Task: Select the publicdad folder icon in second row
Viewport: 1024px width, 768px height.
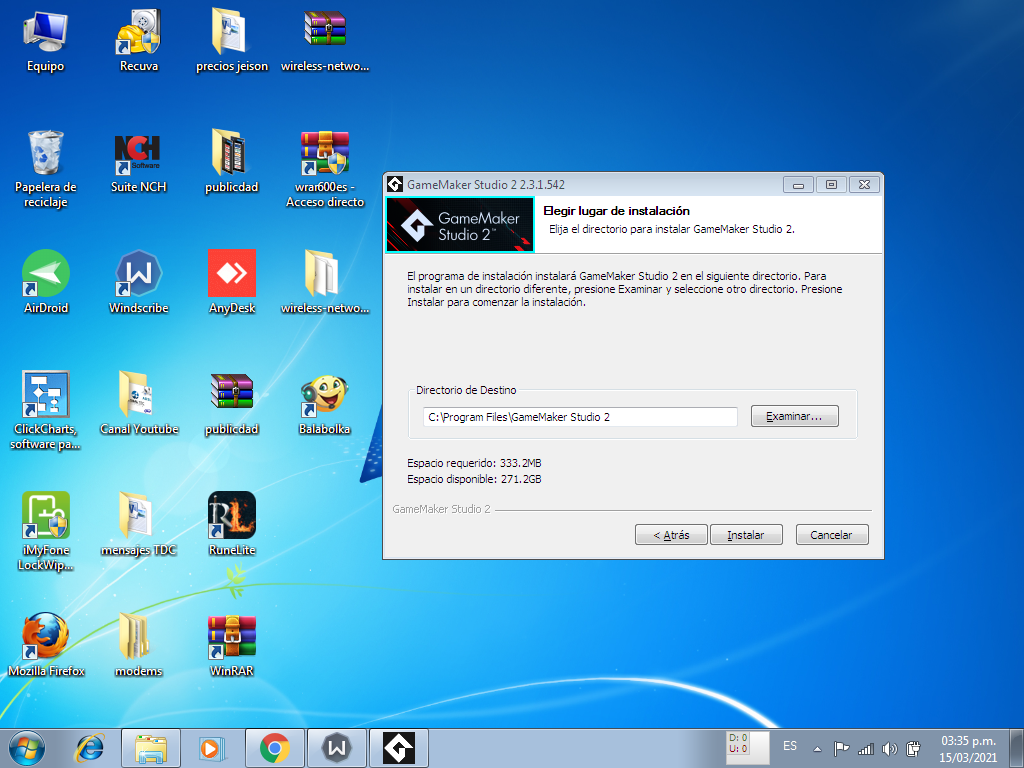Action: coord(232,162)
